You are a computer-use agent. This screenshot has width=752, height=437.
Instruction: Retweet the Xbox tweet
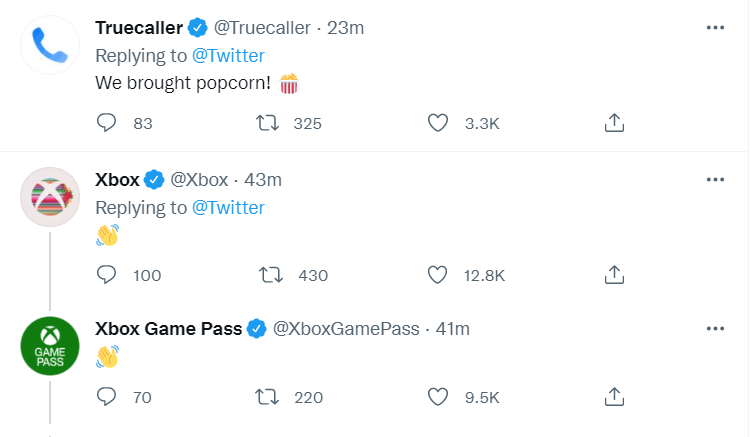pos(268,274)
